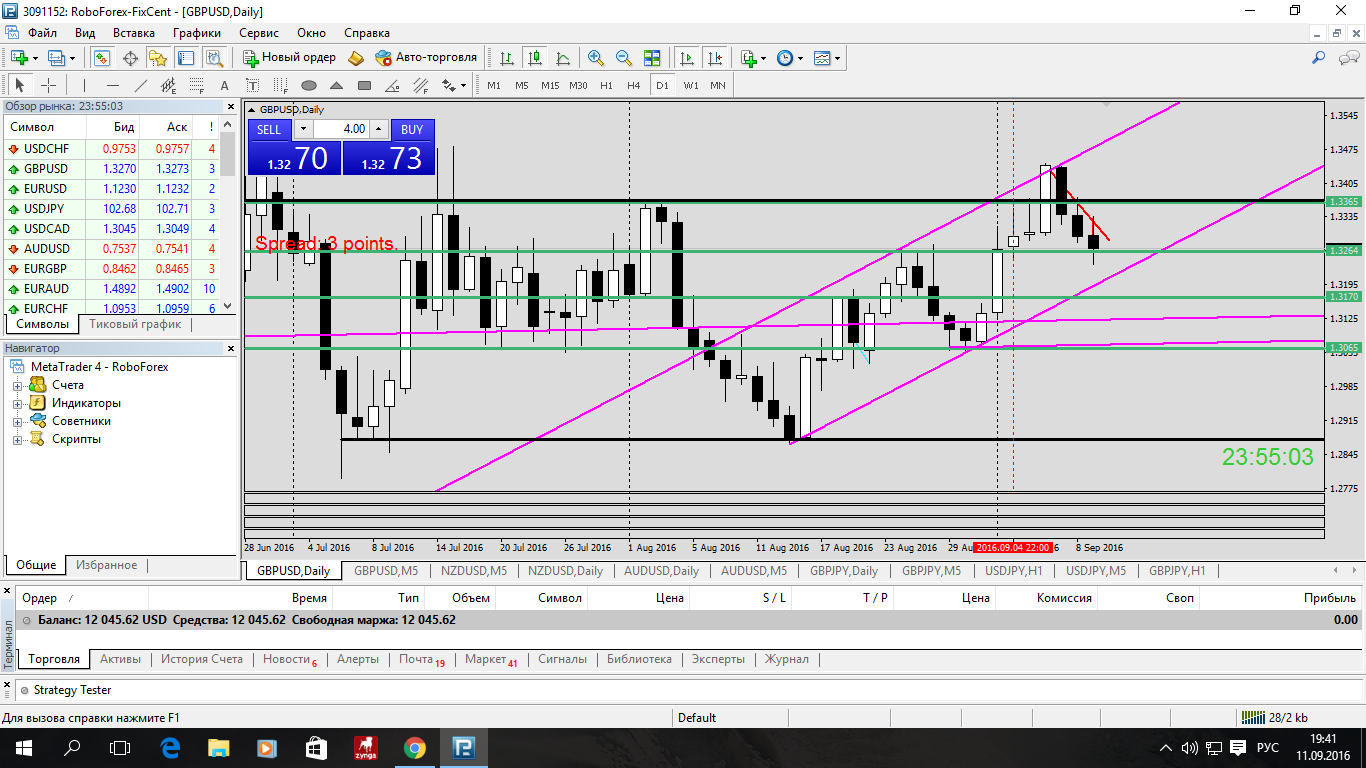Select the text label tool
Viewport: 1366px width, 768px height.
pos(224,85)
